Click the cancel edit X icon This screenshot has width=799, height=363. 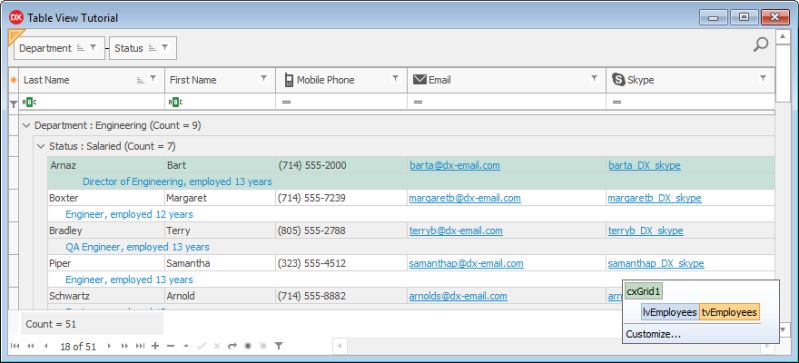point(217,346)
